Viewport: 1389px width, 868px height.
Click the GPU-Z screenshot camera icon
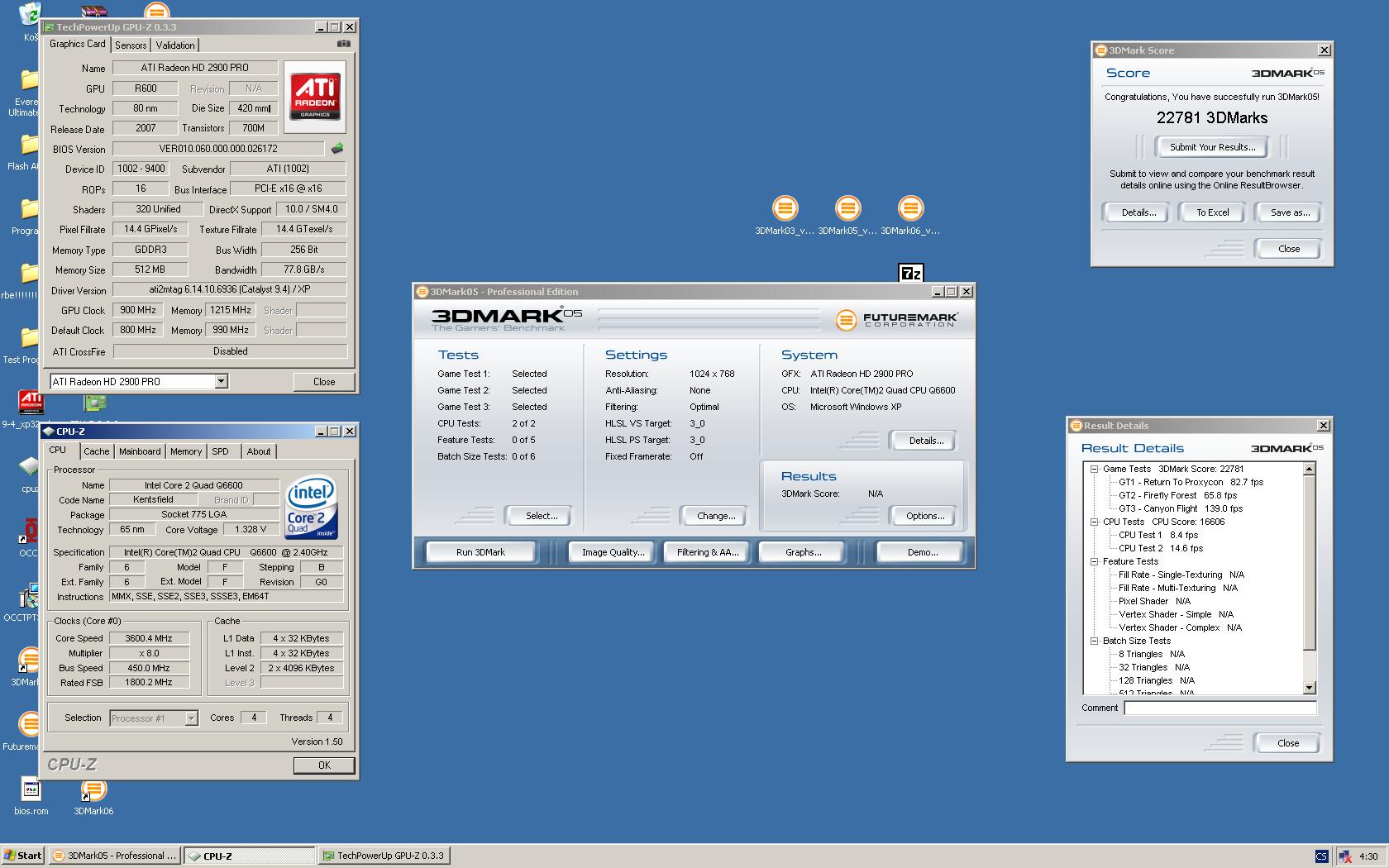pos(344,44)
